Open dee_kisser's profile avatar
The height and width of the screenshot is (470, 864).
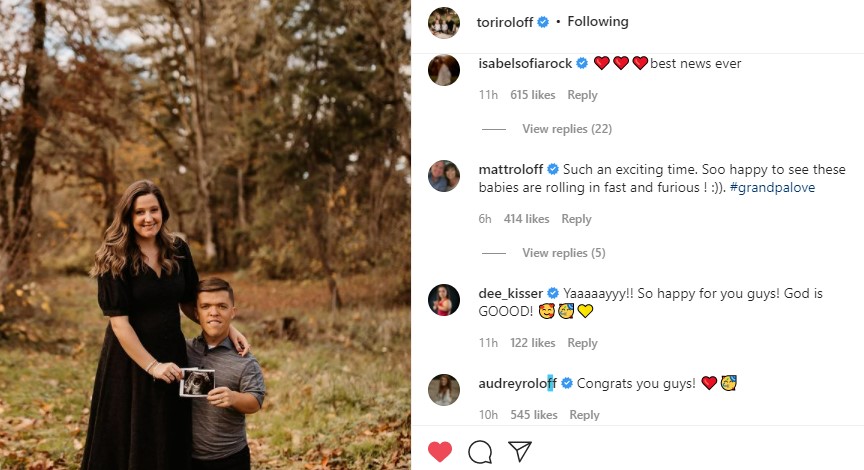[x=444, y=300]
